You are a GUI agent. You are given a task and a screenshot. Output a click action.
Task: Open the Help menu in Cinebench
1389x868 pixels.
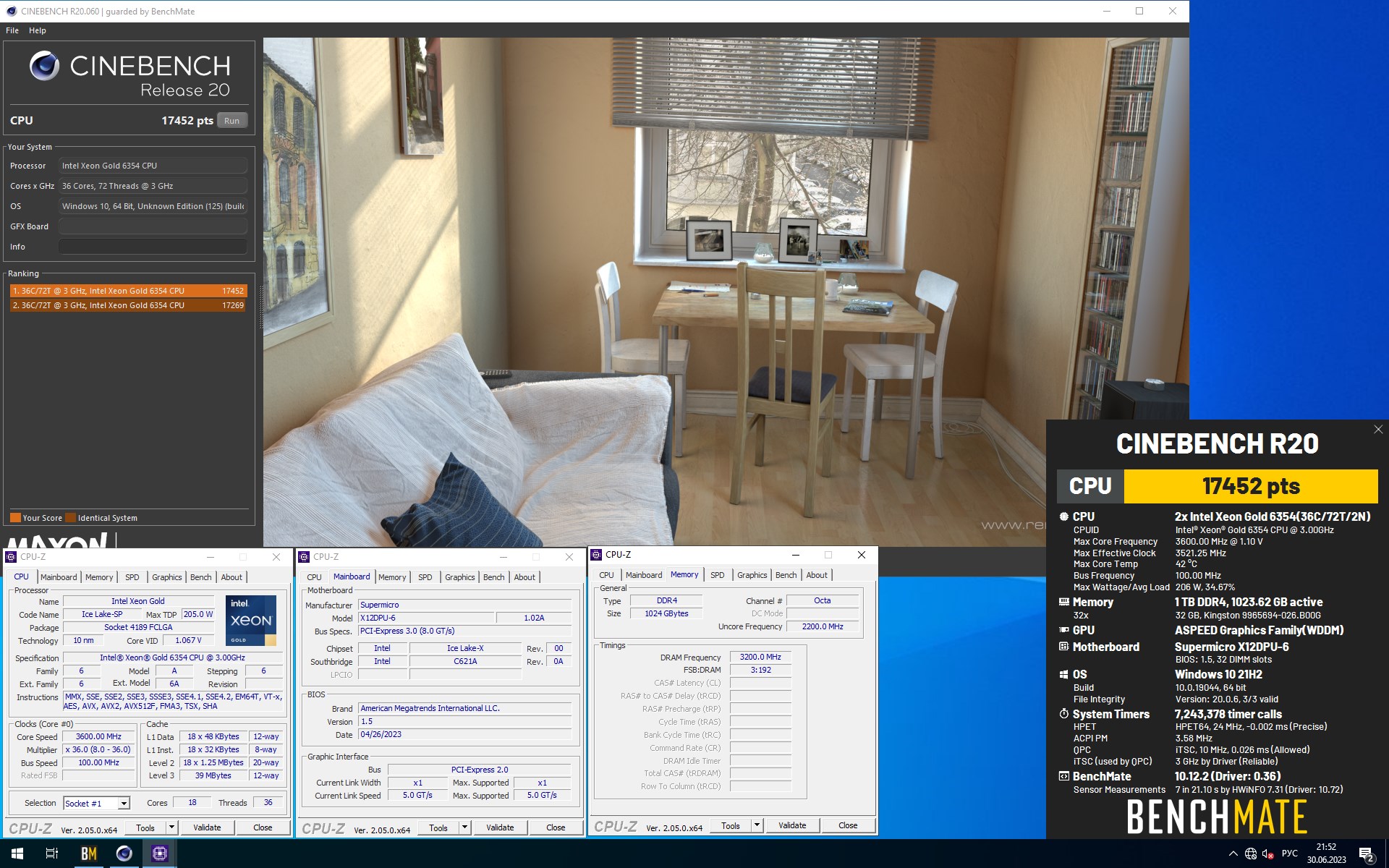coord(38,30)
